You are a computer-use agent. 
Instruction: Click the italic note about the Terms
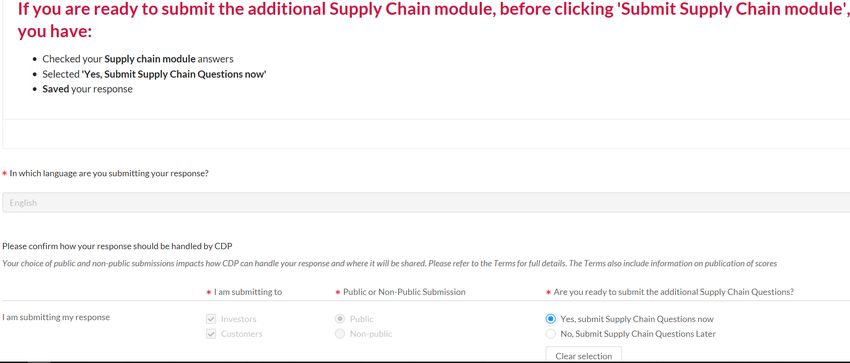tap(390, 264)
